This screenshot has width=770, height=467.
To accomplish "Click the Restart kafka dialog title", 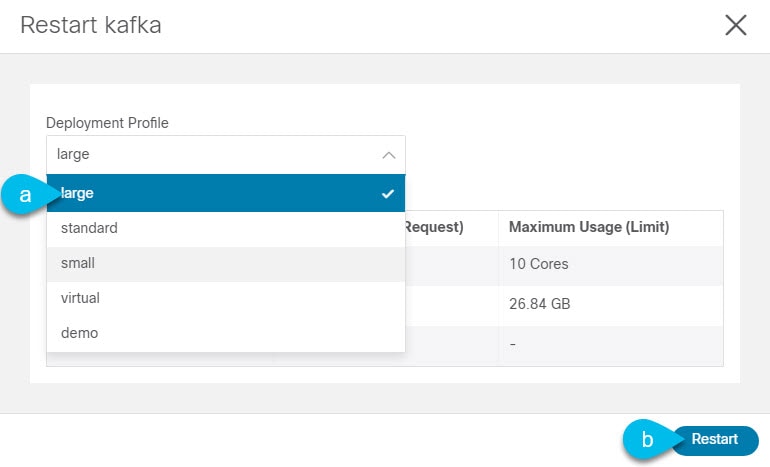I will point(91,25).
